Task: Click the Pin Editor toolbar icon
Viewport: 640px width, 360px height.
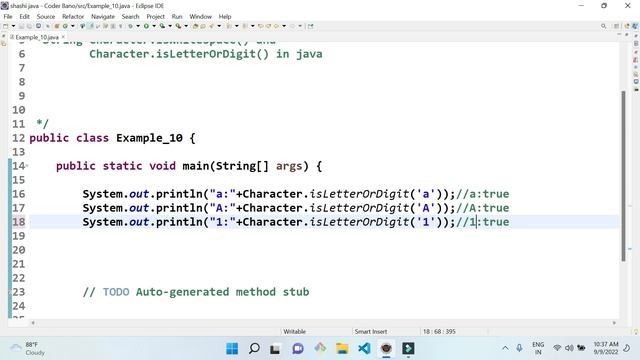Action: (310, 26)
